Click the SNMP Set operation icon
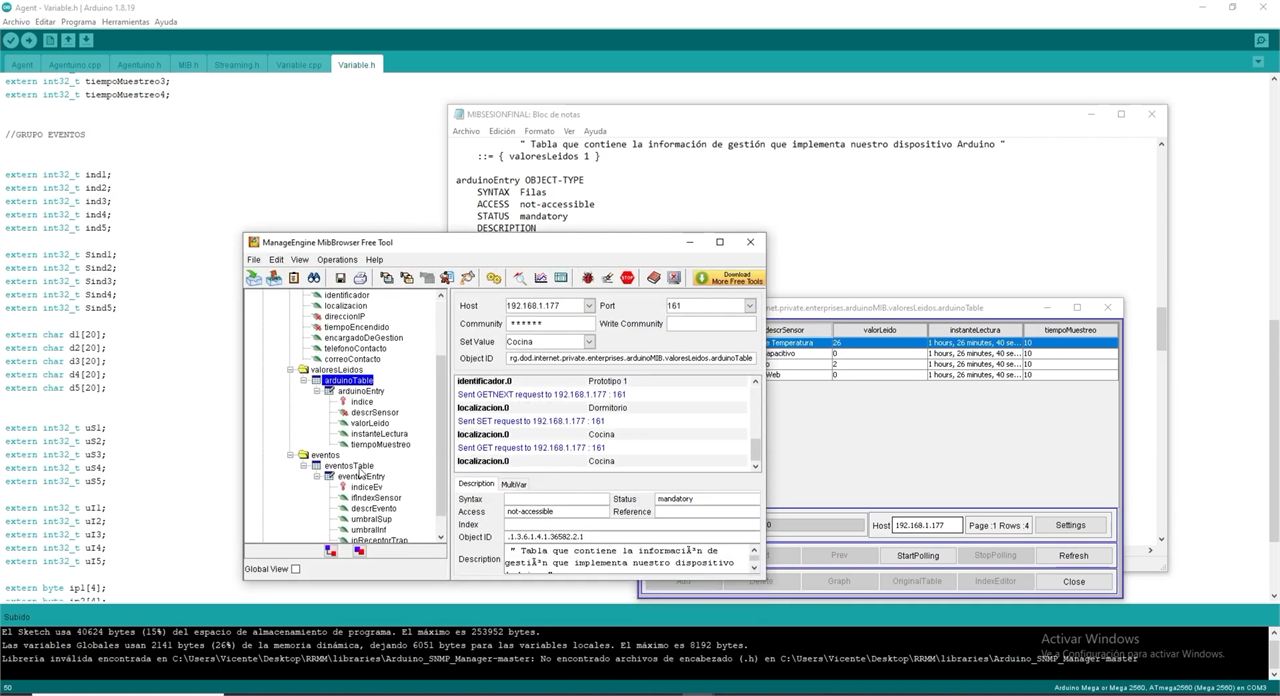Image resolution: width=1280 pixels, height=696 pixels. [x=446, y=278]
